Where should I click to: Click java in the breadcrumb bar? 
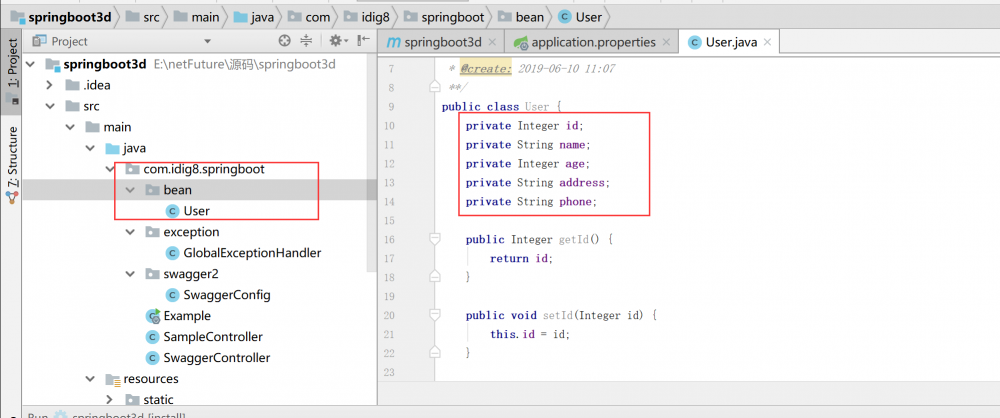coord(254,17)
